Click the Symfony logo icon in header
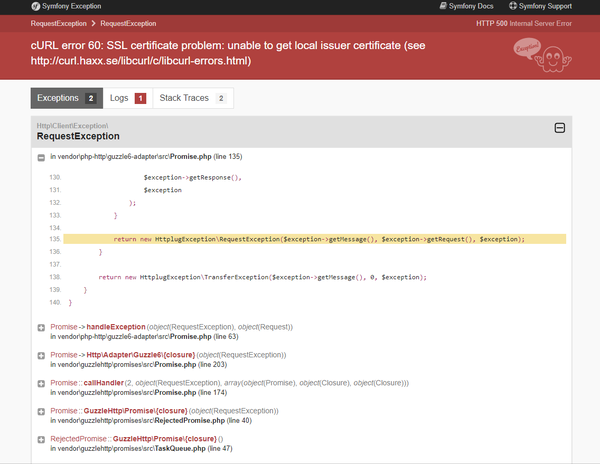Viewport: 600px width, 464px height. point(35,6)
